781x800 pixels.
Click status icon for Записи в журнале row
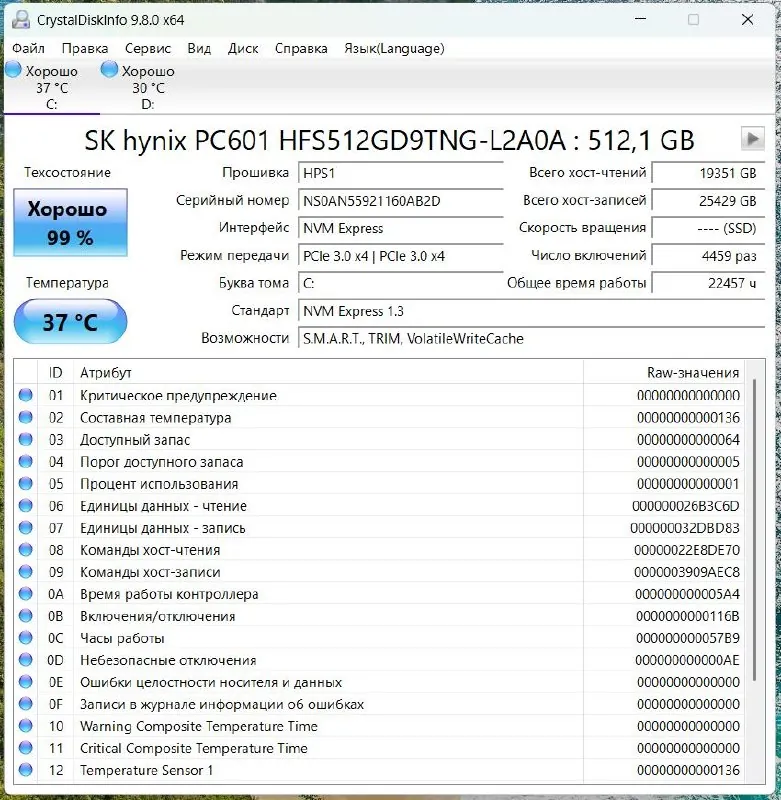click(26, 704)
